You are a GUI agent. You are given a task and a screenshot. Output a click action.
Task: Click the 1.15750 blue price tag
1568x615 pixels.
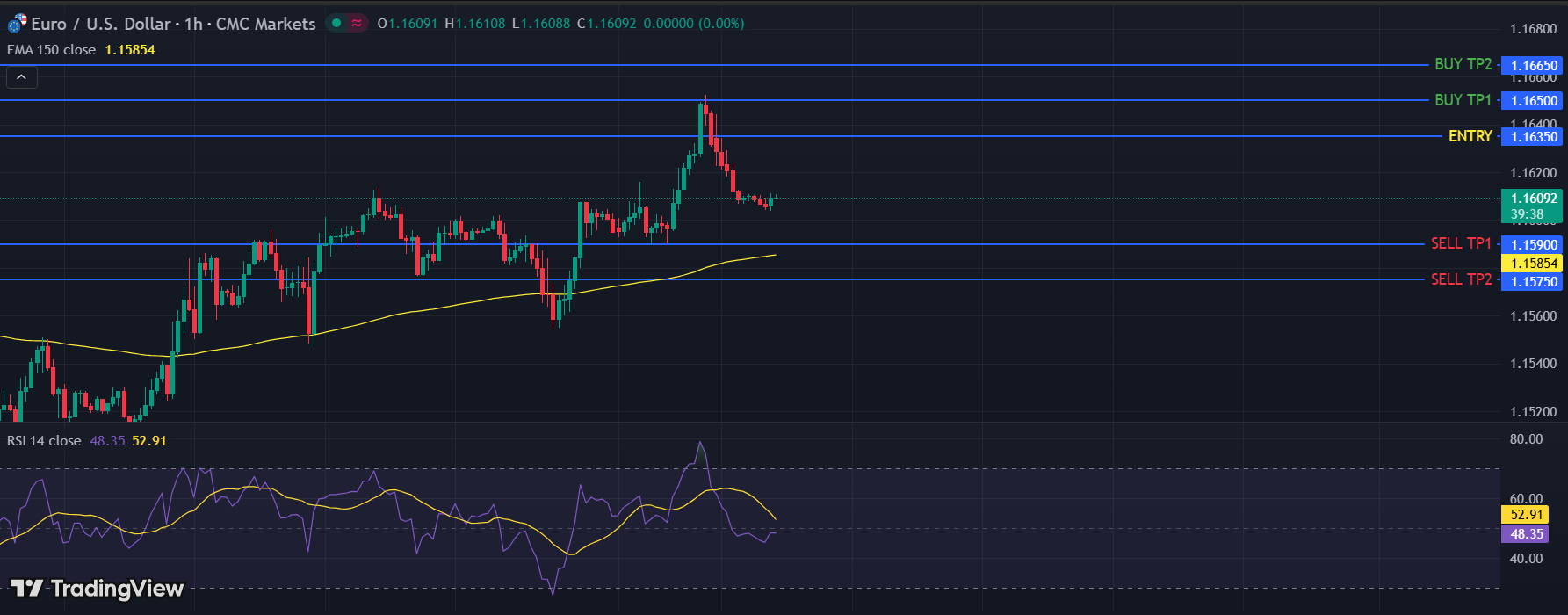coord(1534,282)
